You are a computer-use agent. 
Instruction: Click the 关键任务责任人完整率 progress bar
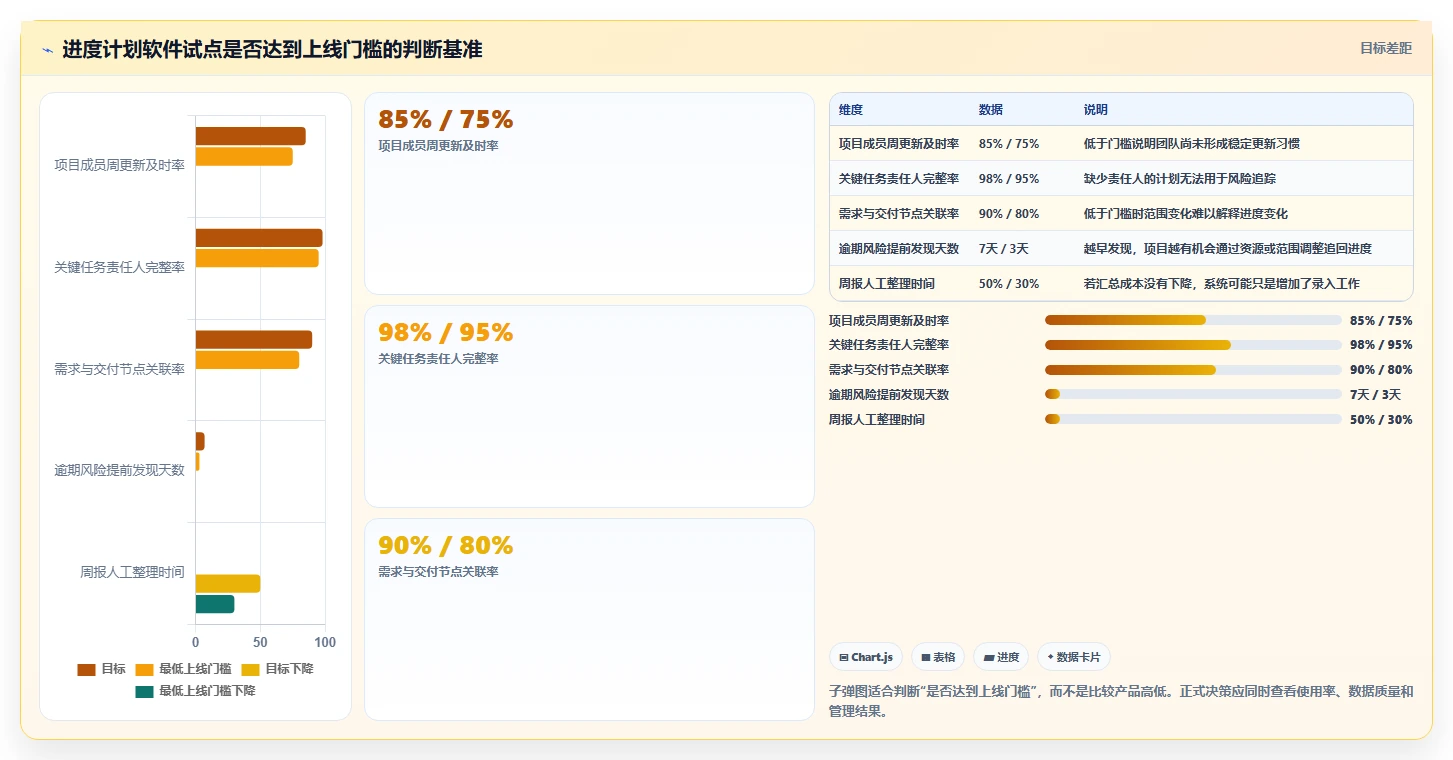(1193, 345)
